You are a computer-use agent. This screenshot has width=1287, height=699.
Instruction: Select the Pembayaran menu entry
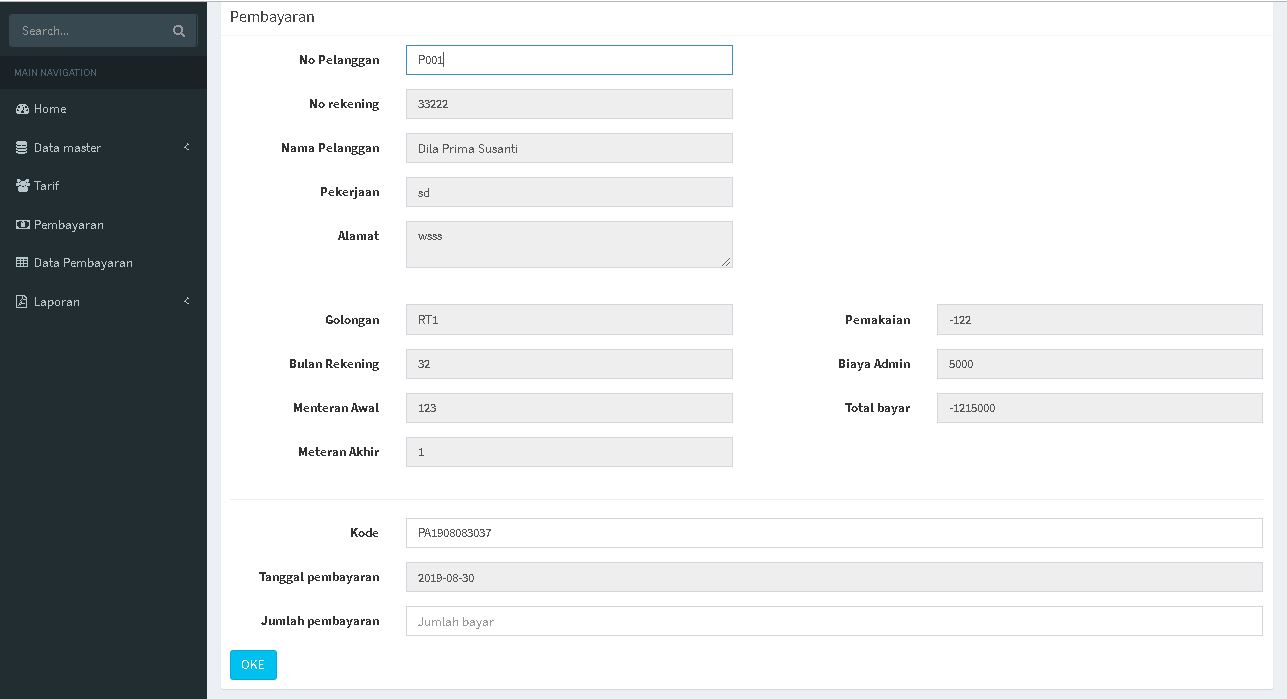[70, 224]
